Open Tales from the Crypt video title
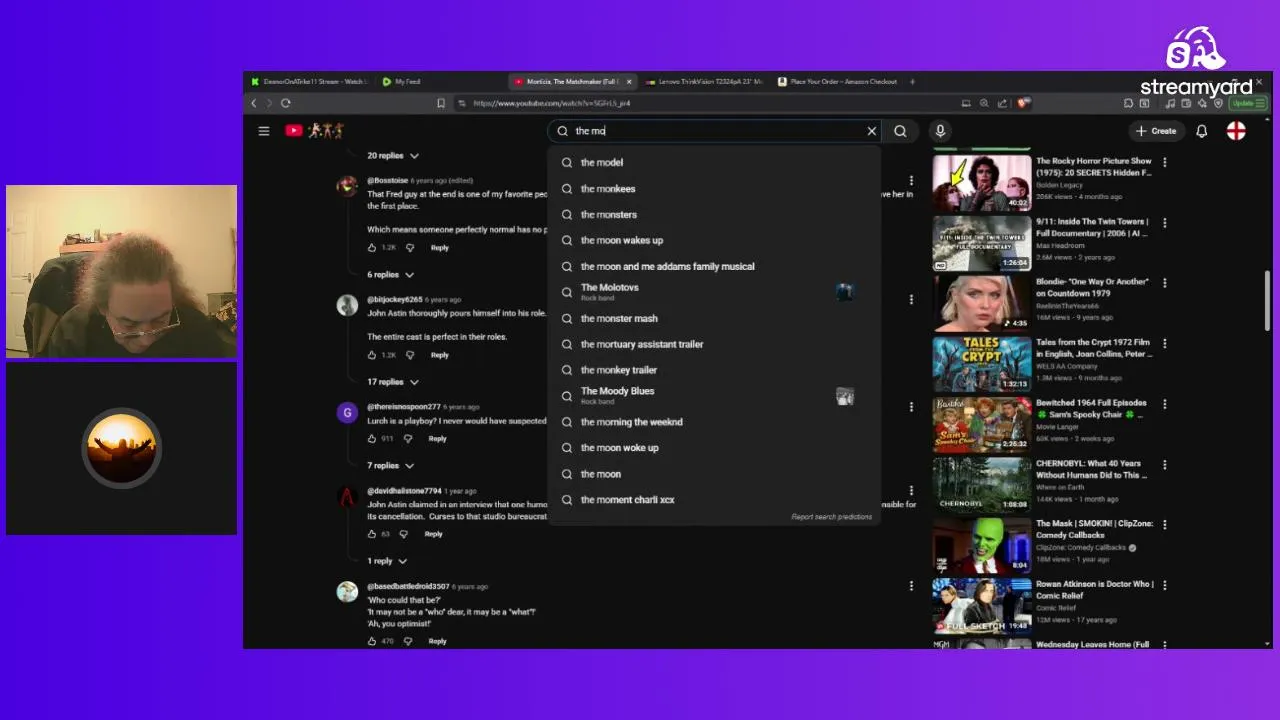Image resolution: width=1280 pixels, height=720 pixels. [1093, 348]
